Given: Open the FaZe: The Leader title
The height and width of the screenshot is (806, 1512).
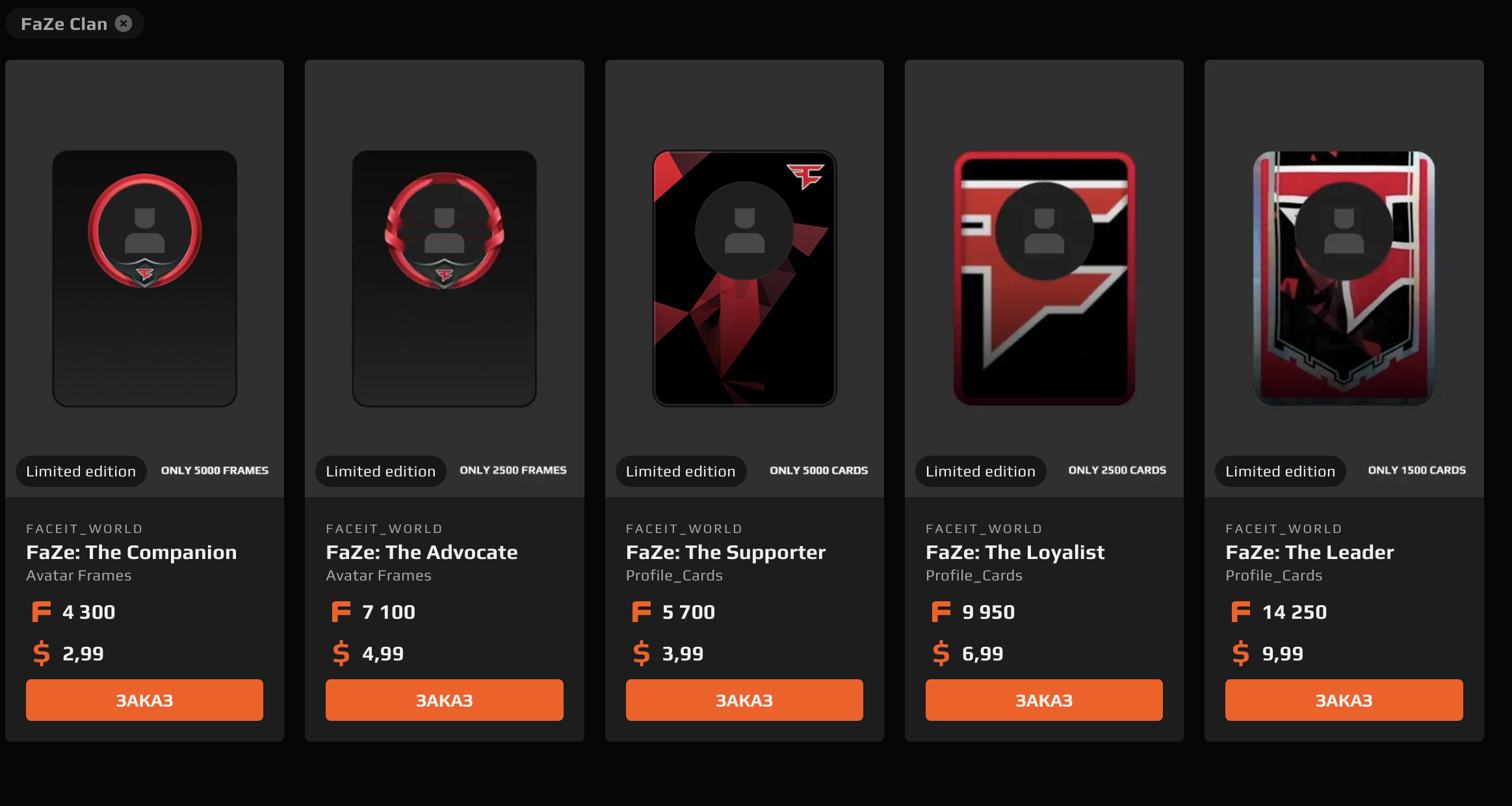Looking at the screenshot, I should pyautogui.click(x=1310, y=552).
